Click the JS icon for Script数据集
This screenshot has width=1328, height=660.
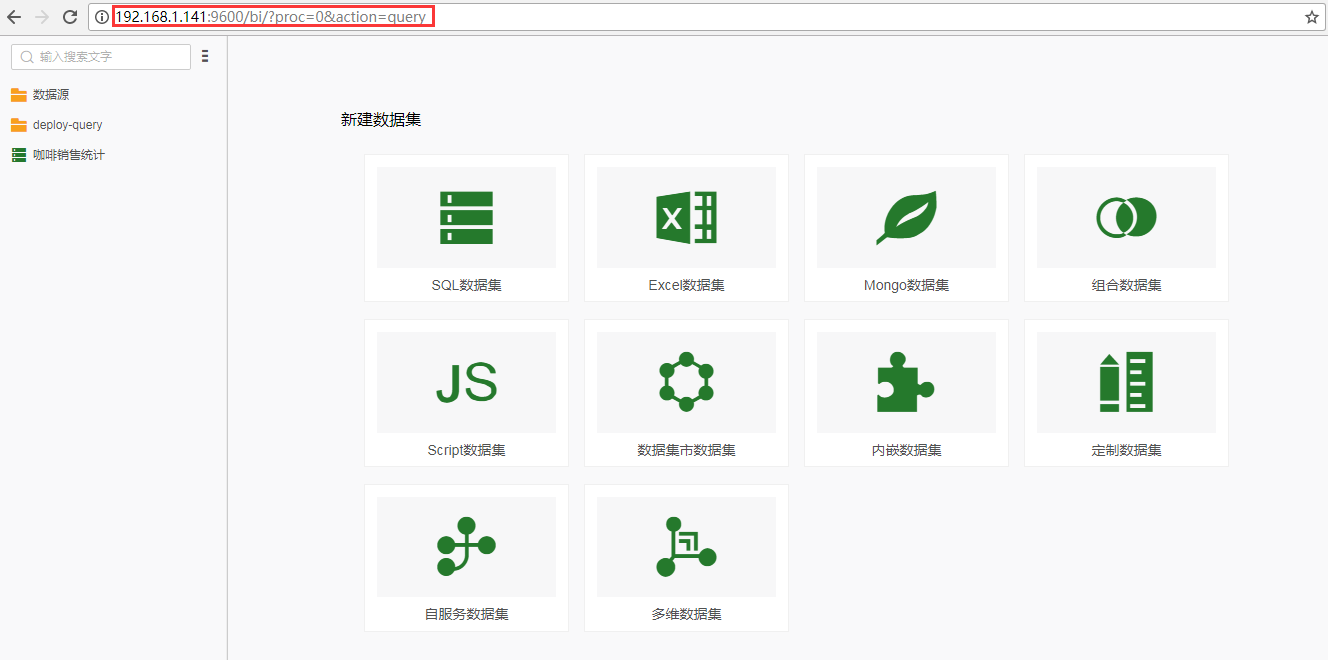point(466,382)
